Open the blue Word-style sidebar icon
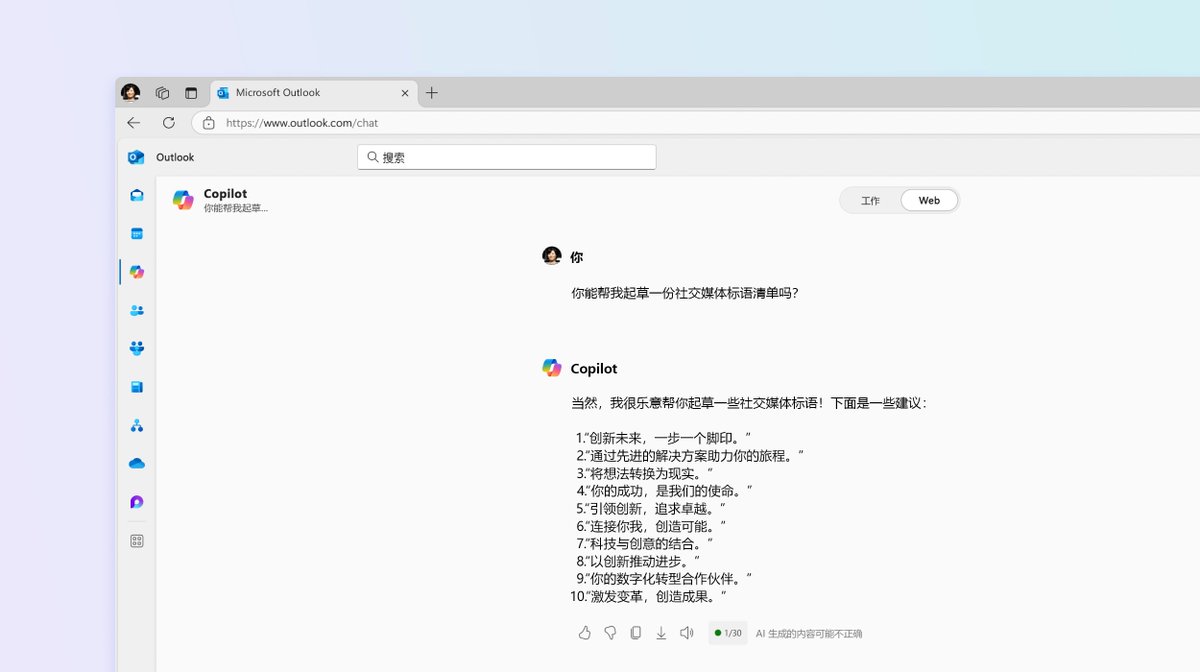The height and width of the screenshot is (672, 1200). pyautogui.click(x=137, y=387)
